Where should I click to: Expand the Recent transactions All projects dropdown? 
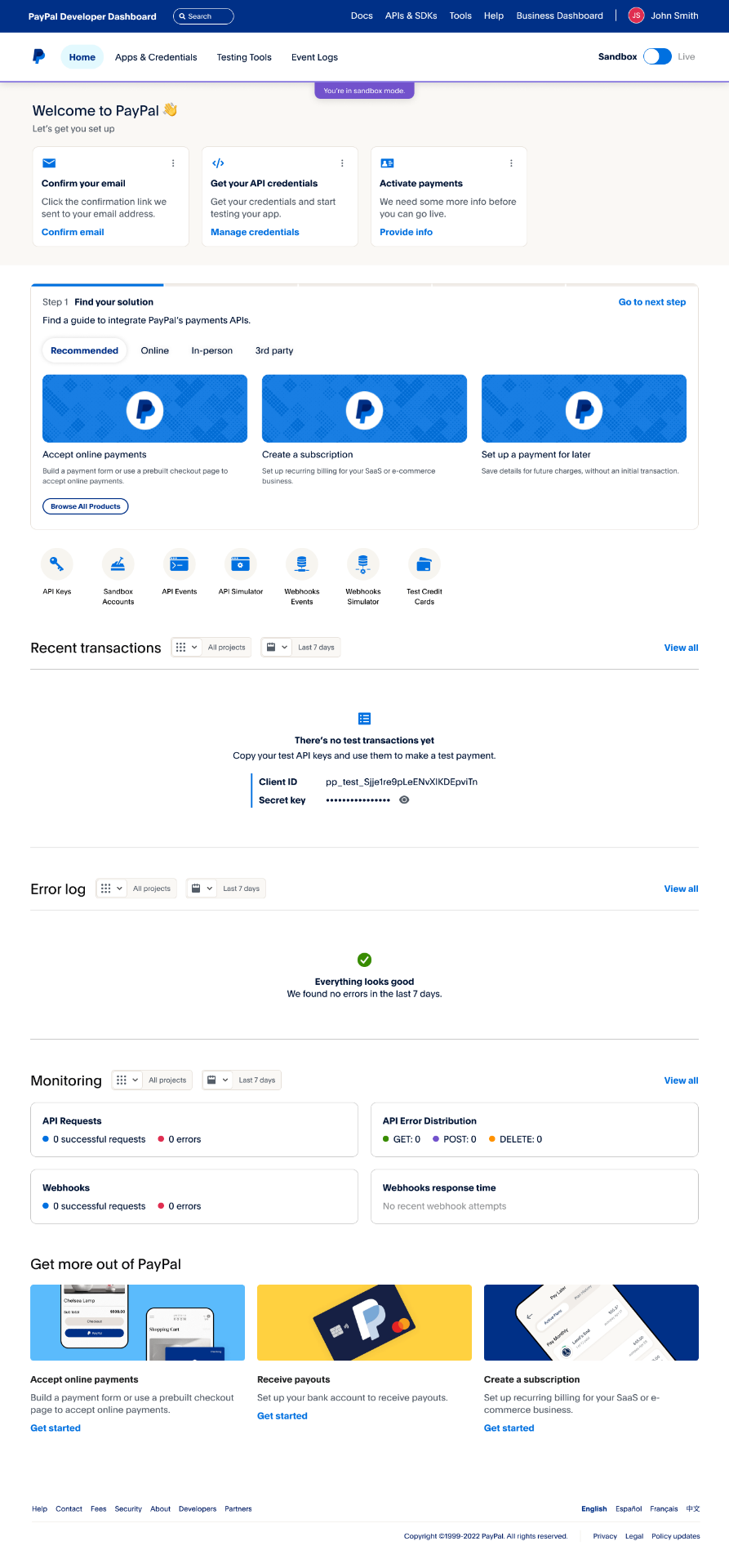click(x=211, y=648)
